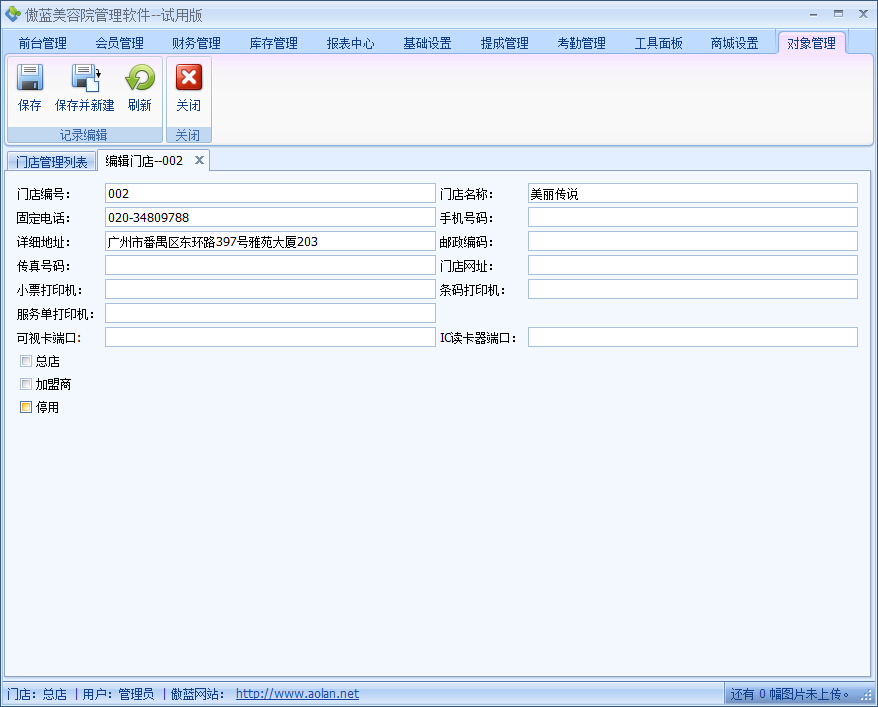Open the 报表中心 ribbon tab
Viewport: 878px width, 707px height.
tap(350, 43)
